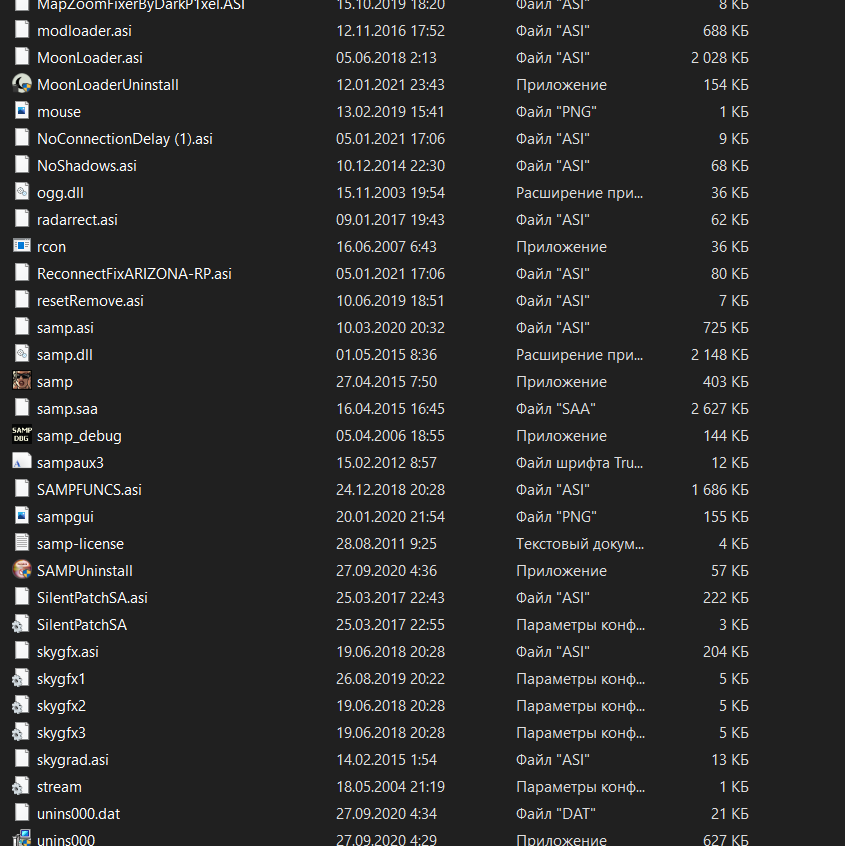Screen dimensions: 845x846
Task: Select the file name modloader.asi
Action: point(84,31)
